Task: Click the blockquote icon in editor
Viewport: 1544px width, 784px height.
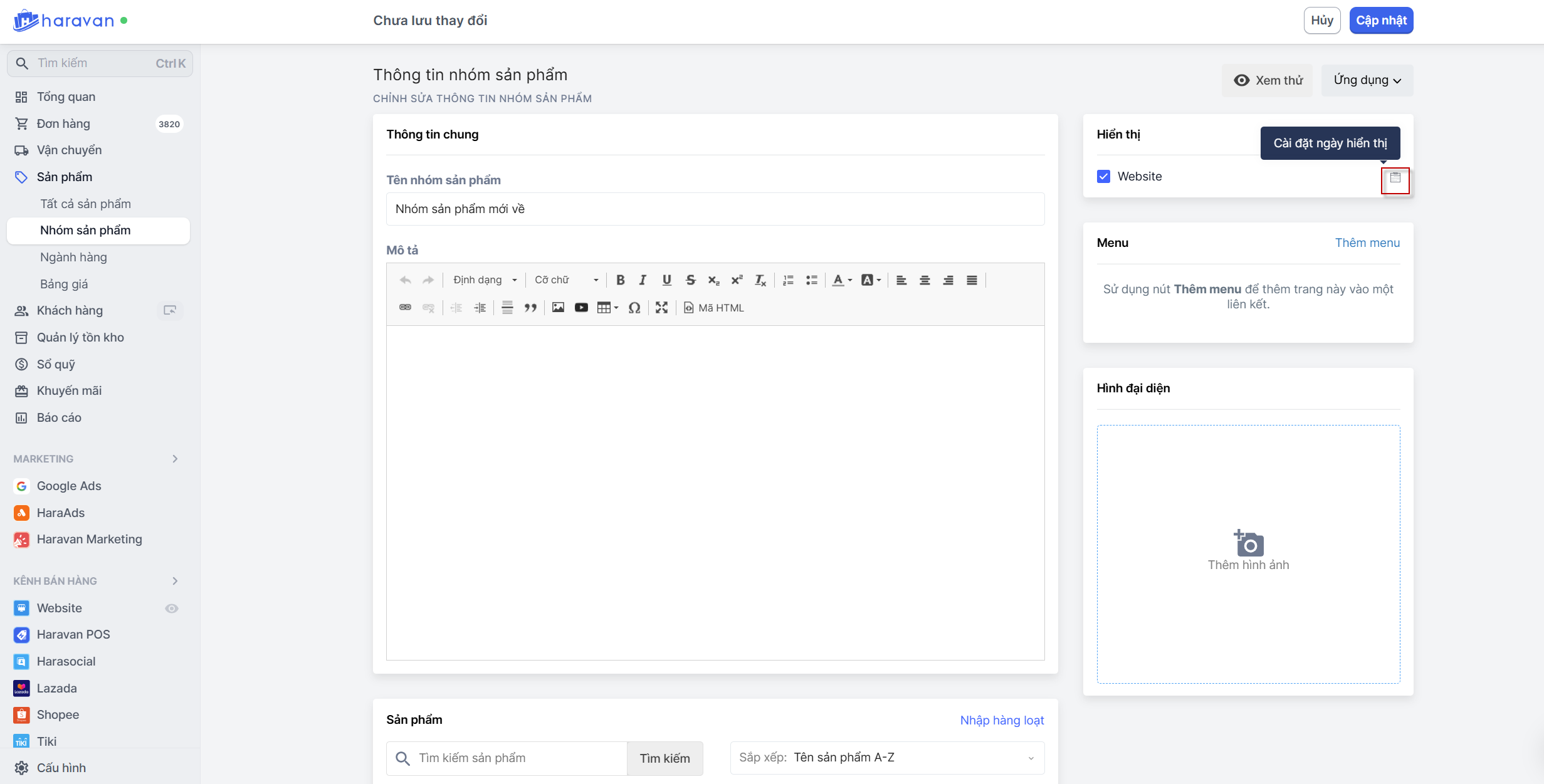Action: point(530,308)
